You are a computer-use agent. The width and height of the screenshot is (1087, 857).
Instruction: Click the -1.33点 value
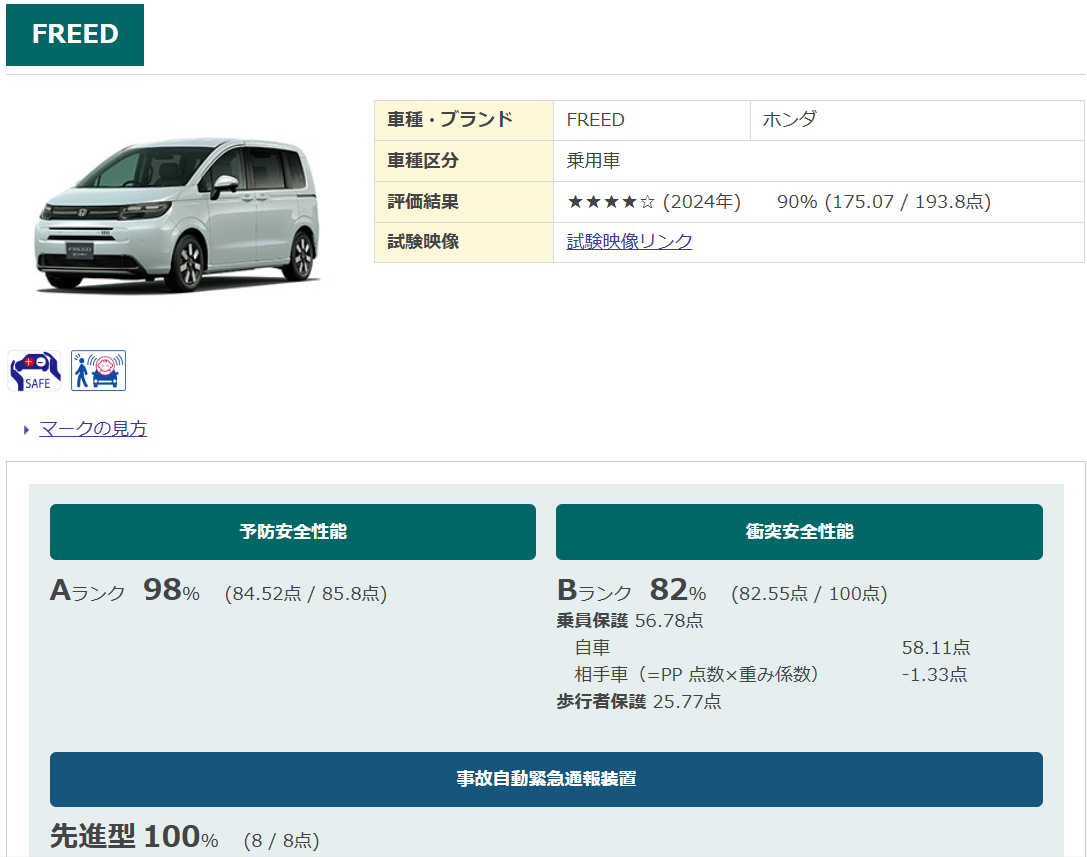coord(934,675)
